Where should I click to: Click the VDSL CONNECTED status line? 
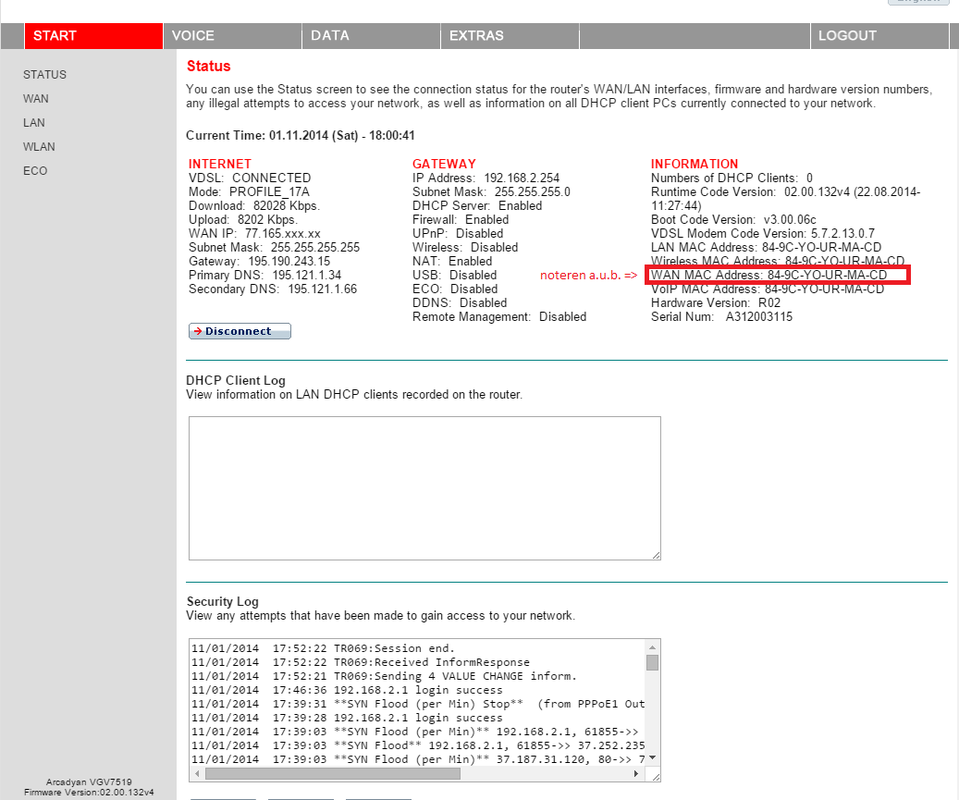point(250,178)
